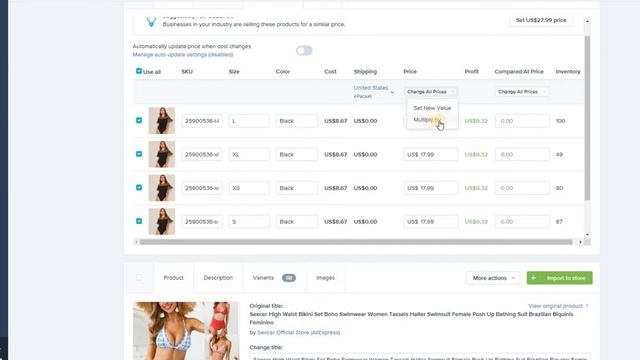640x360 pixels.
Task: Edit the size field containing XL
Action: click(x=249, y=154)
